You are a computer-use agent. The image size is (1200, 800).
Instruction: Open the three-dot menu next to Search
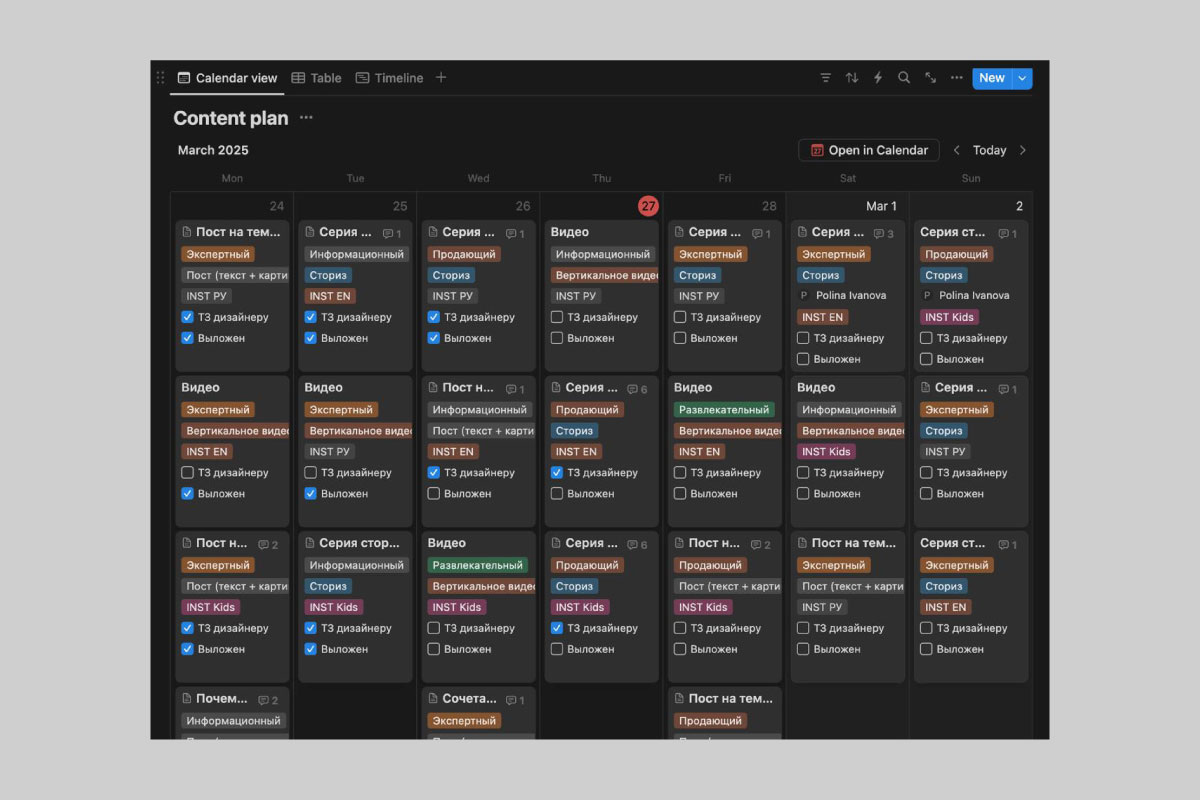957,78
